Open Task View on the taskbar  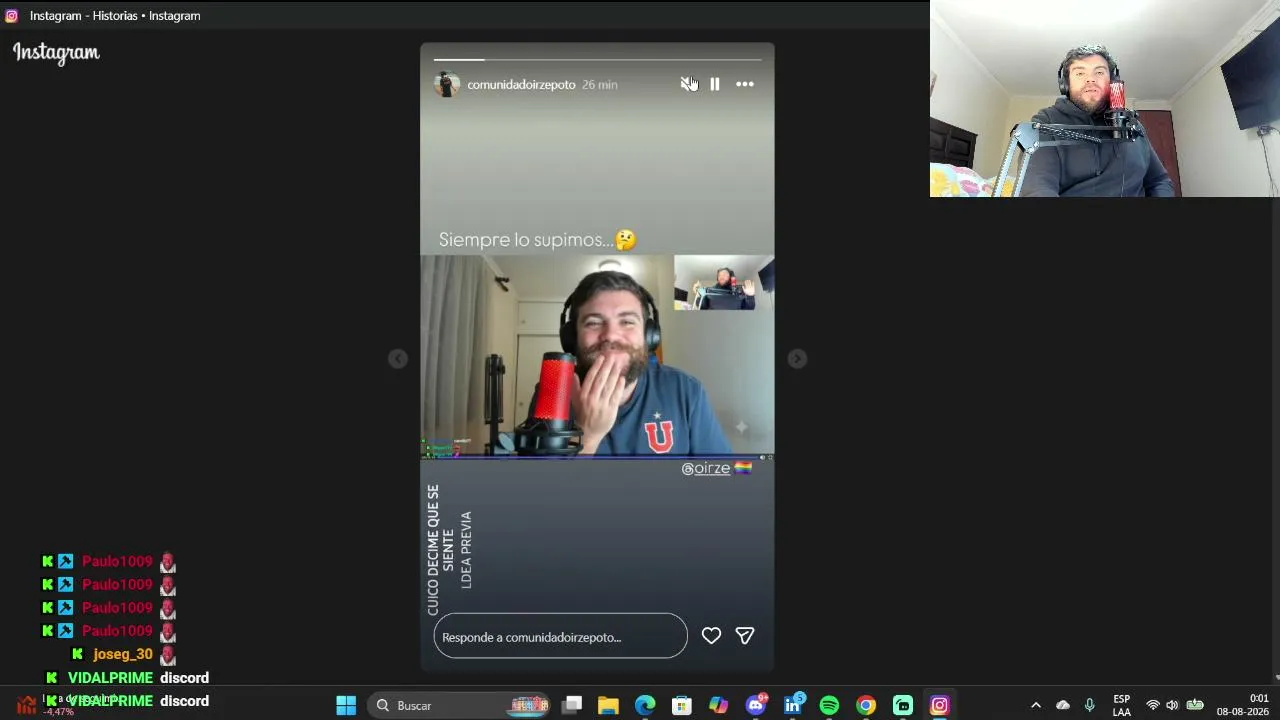tap(572, 706)
